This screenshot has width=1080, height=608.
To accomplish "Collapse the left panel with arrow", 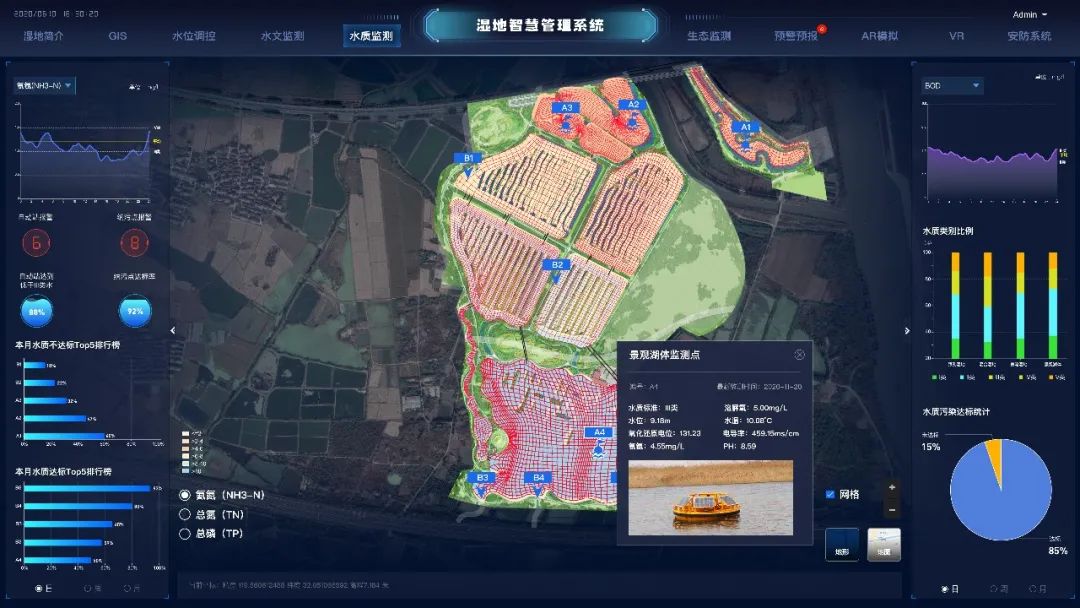I will coord(173,330).
